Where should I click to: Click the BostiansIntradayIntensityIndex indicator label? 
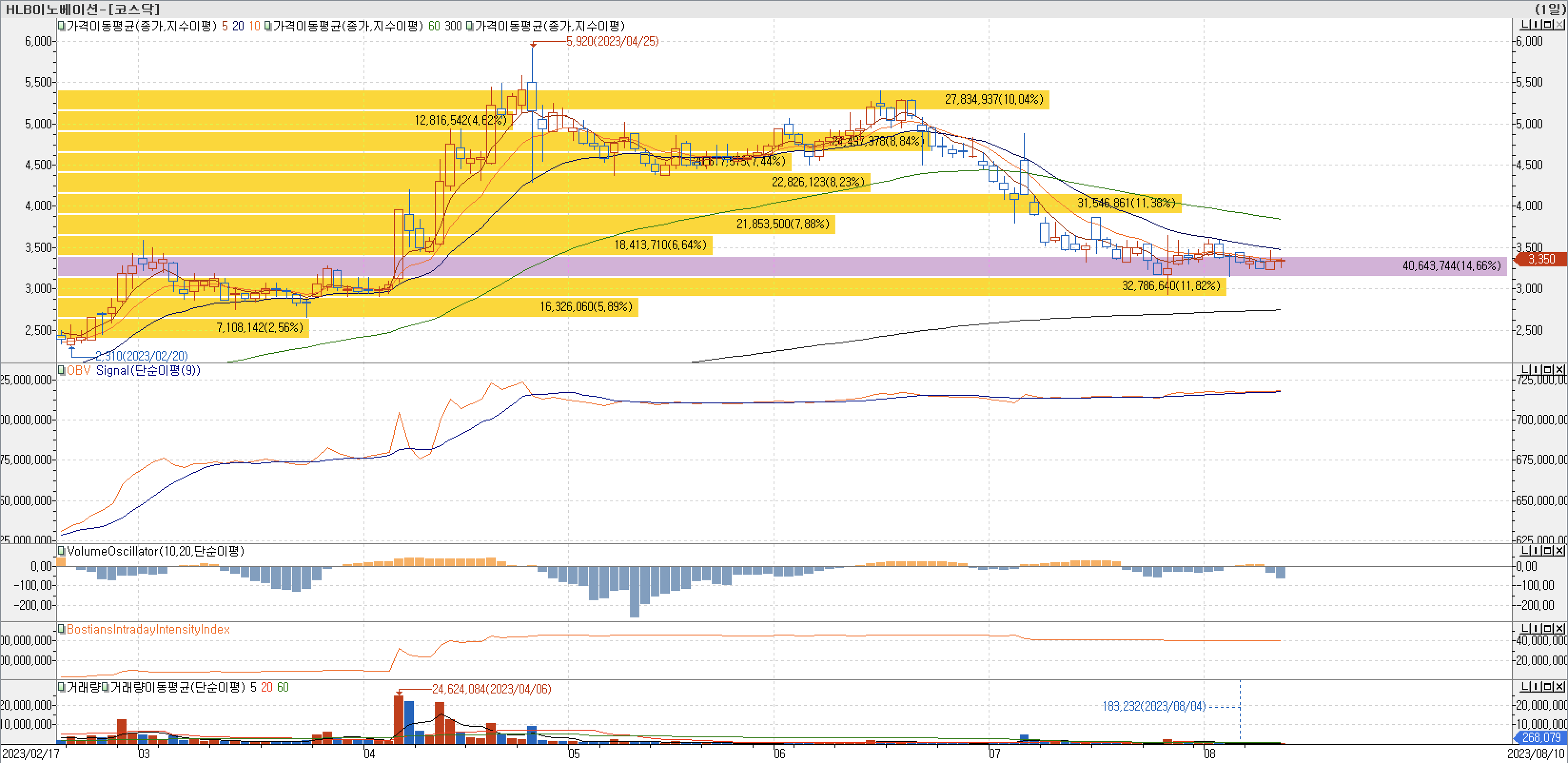148,629
